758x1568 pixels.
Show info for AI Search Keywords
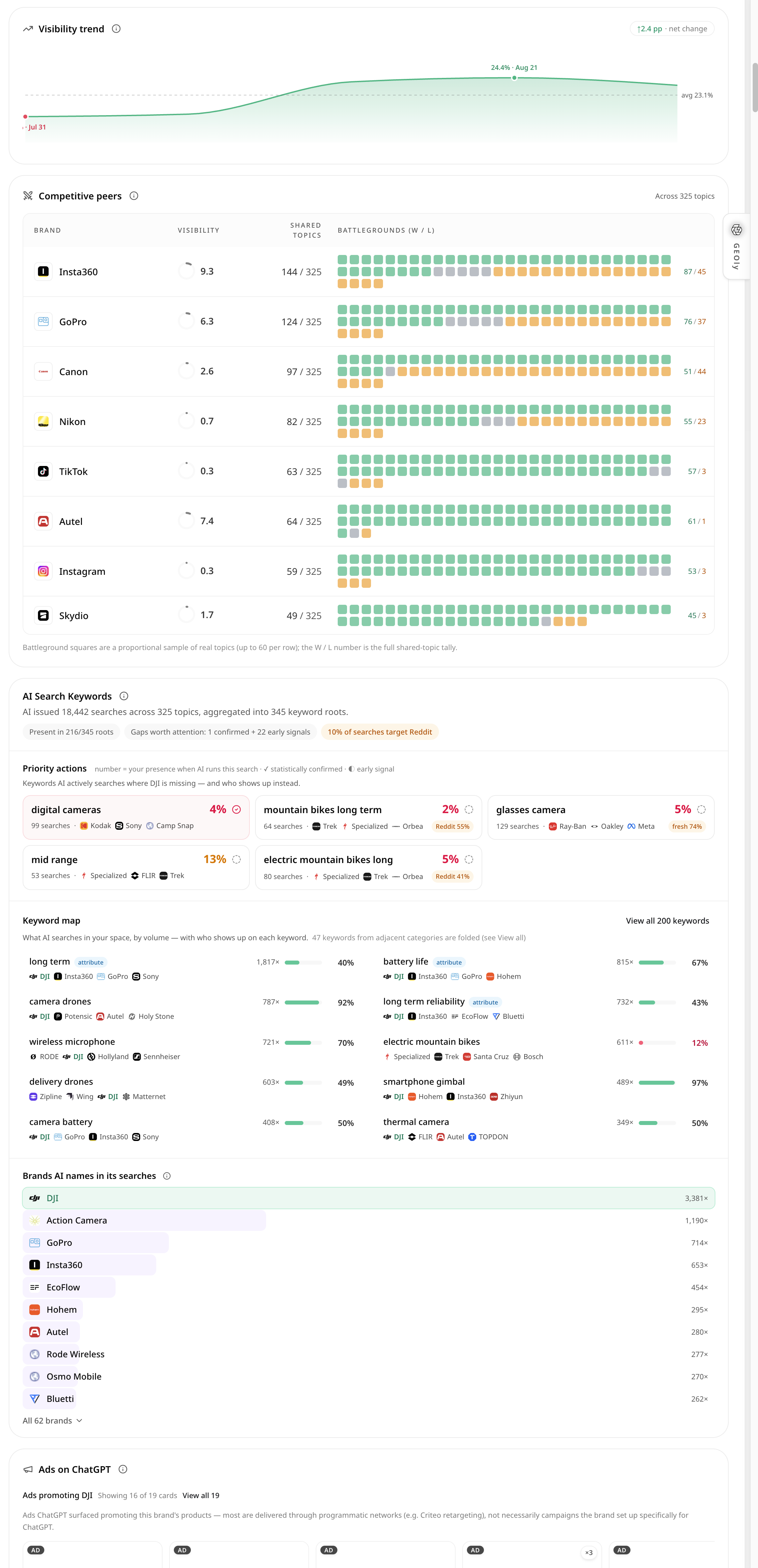[124, 696]
